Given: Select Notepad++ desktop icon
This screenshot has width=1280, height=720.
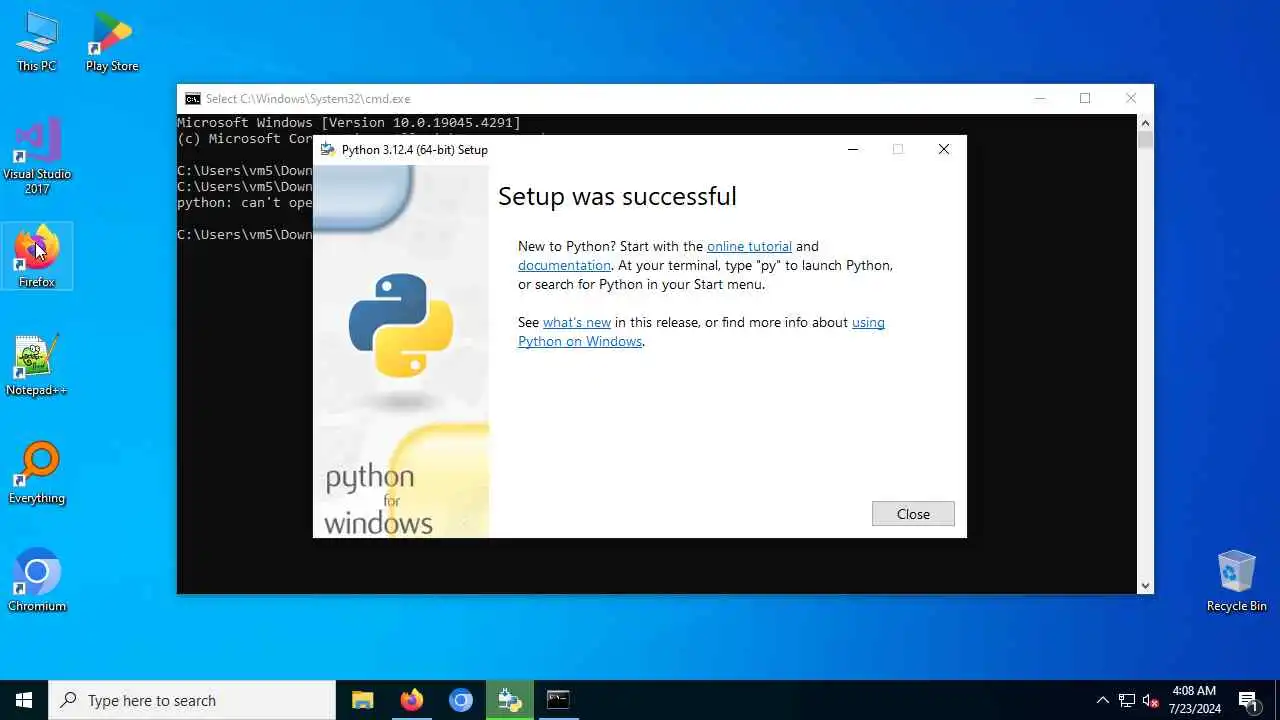Looking at the screenshot, I should [x=37, y=365].
